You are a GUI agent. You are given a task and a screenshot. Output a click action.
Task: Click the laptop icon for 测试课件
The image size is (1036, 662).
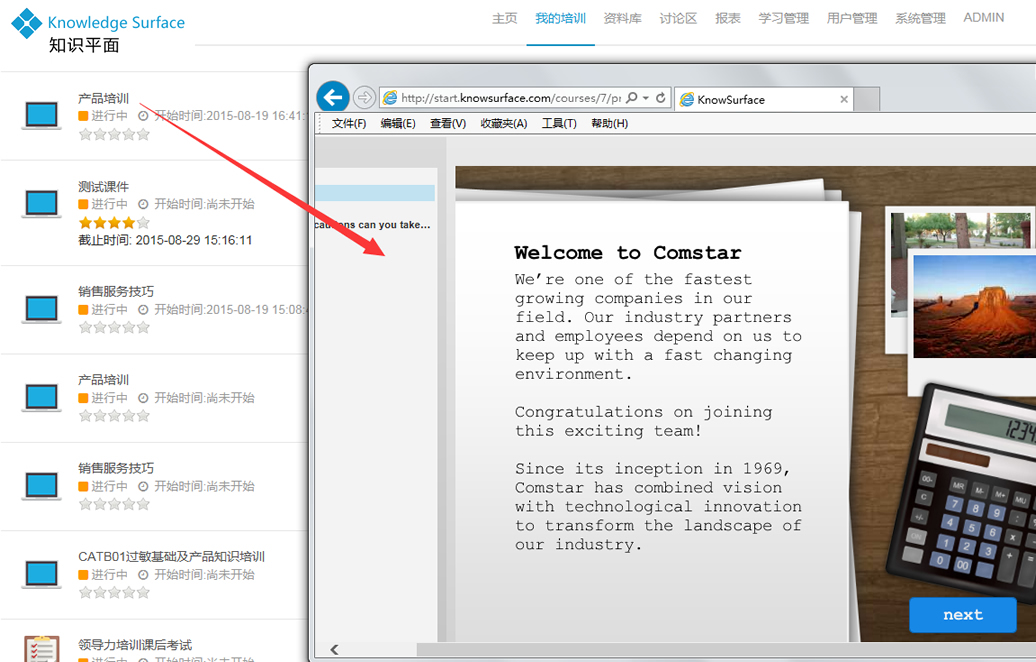42,203
